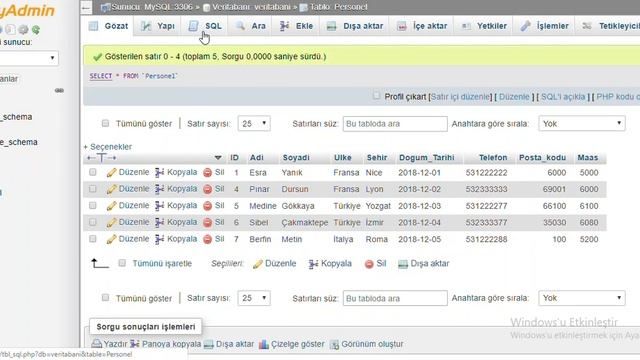Click the sidebar link chain icon
The width and height of the screenshot is (640, 360).
pyautogui.click(x=59, y=90)
